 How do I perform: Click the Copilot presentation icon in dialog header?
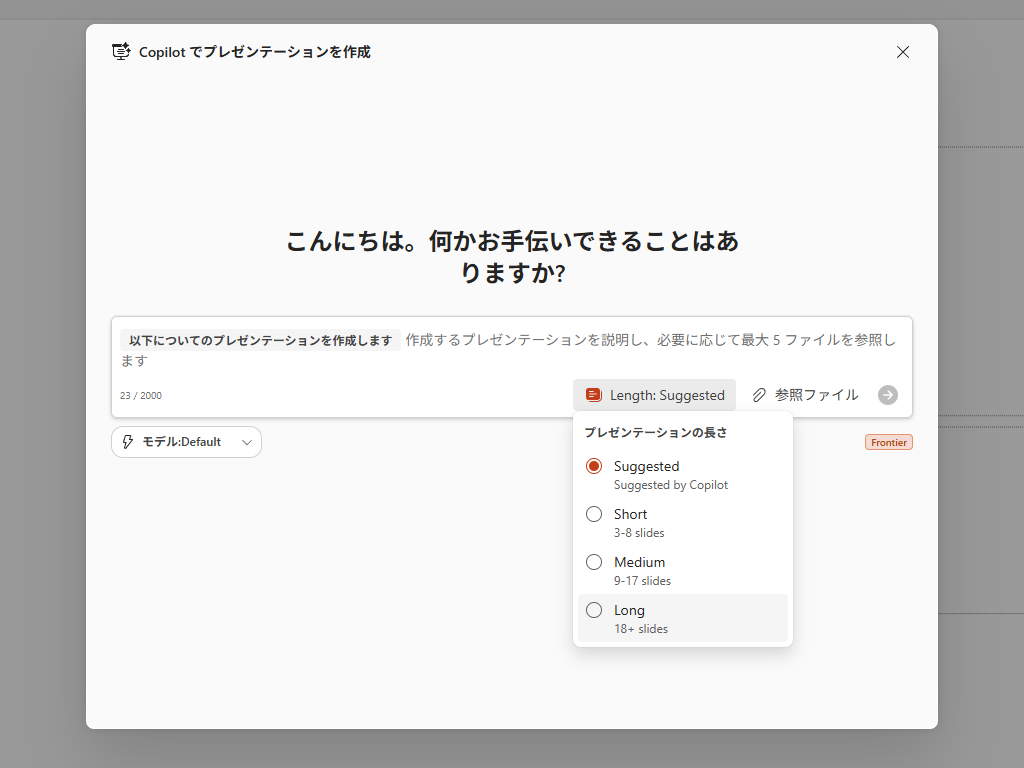point(121,52)
